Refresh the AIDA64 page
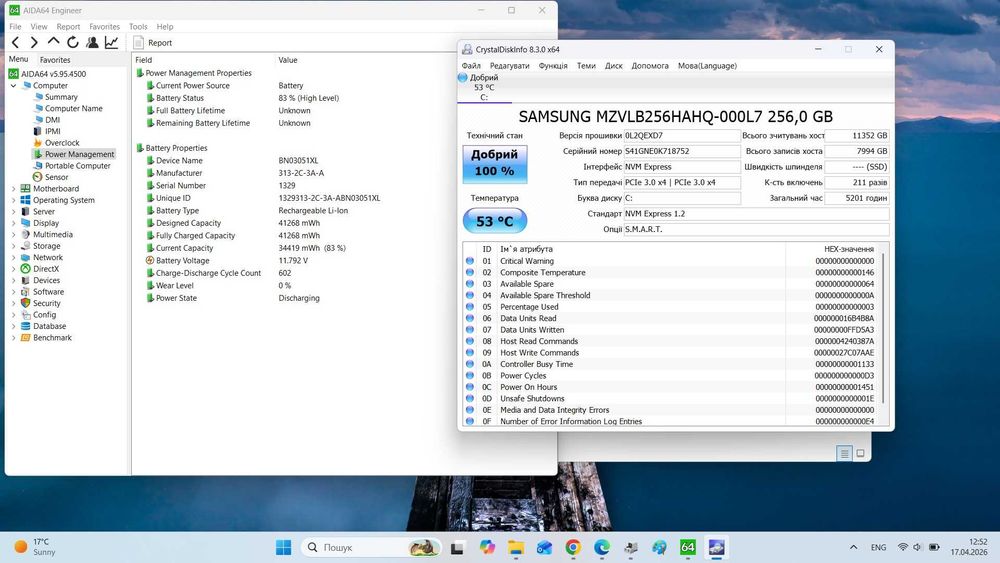The image size is (1000, 563). coord(73,43)
